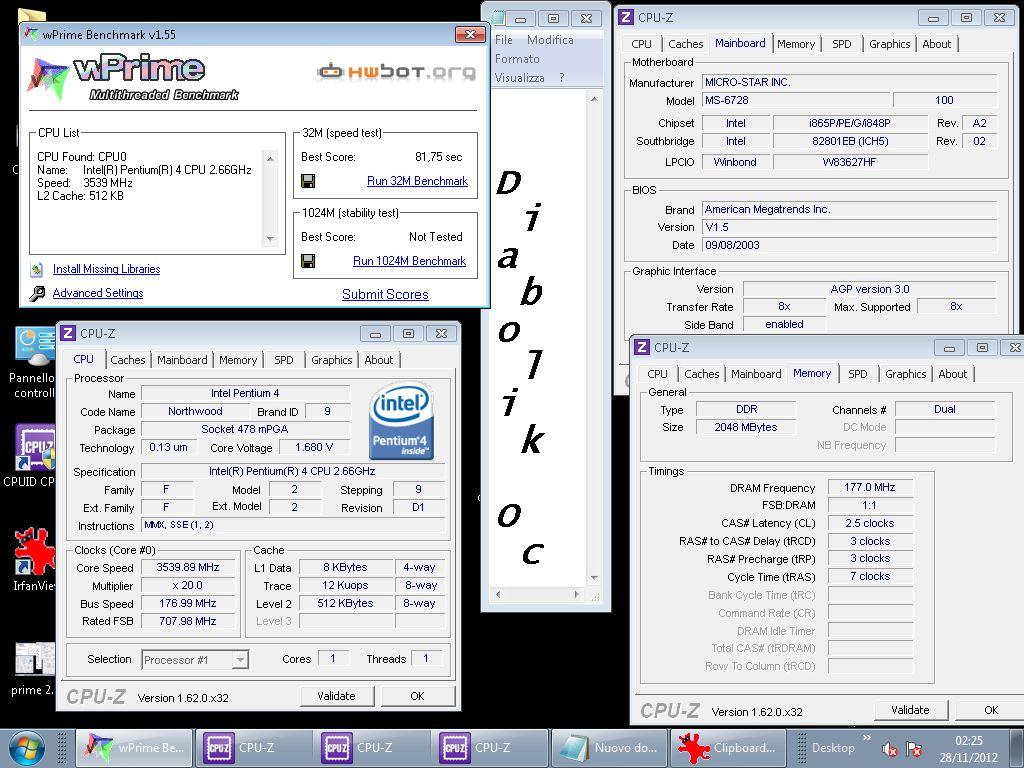Click the Intel Pentium 4 inside logo
1024x768 pixels.
point(402,422)
